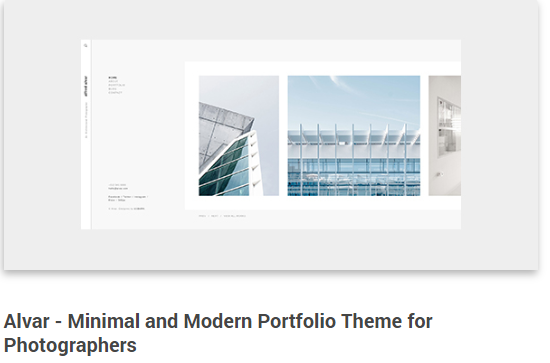Click the designer credit link in footer
The height and width of the screenshot is (363, 550).
(139, 209)
